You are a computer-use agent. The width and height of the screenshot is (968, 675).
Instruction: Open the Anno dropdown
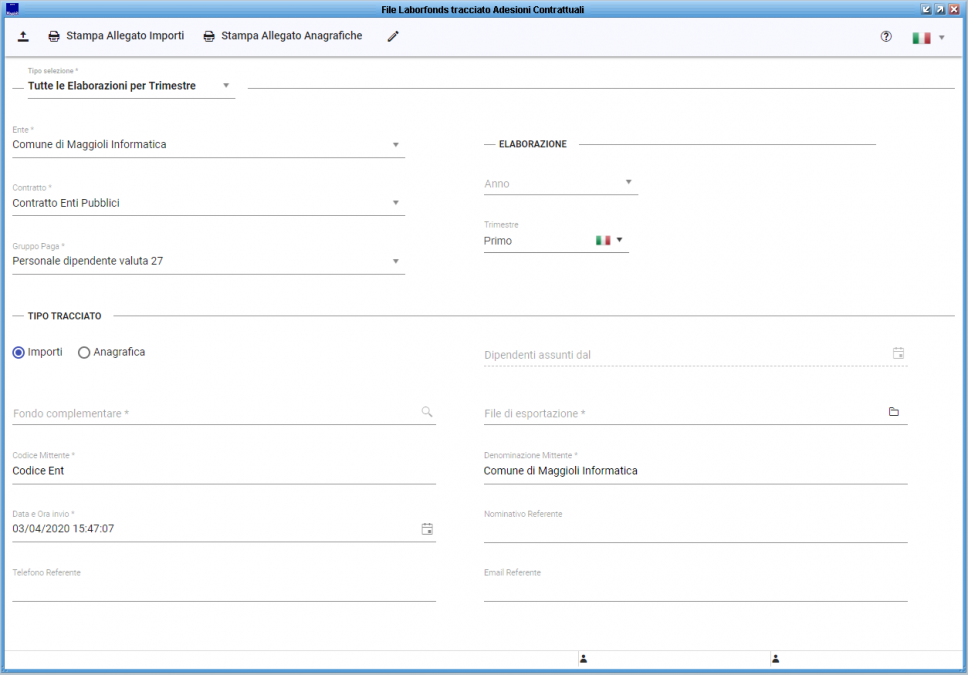coord(628,182)
